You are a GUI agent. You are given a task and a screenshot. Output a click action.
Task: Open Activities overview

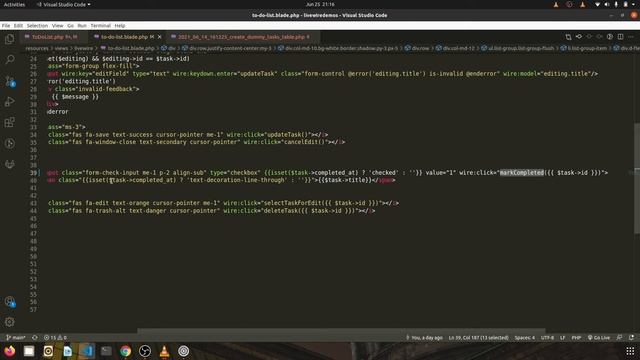(x=14, y=4)
